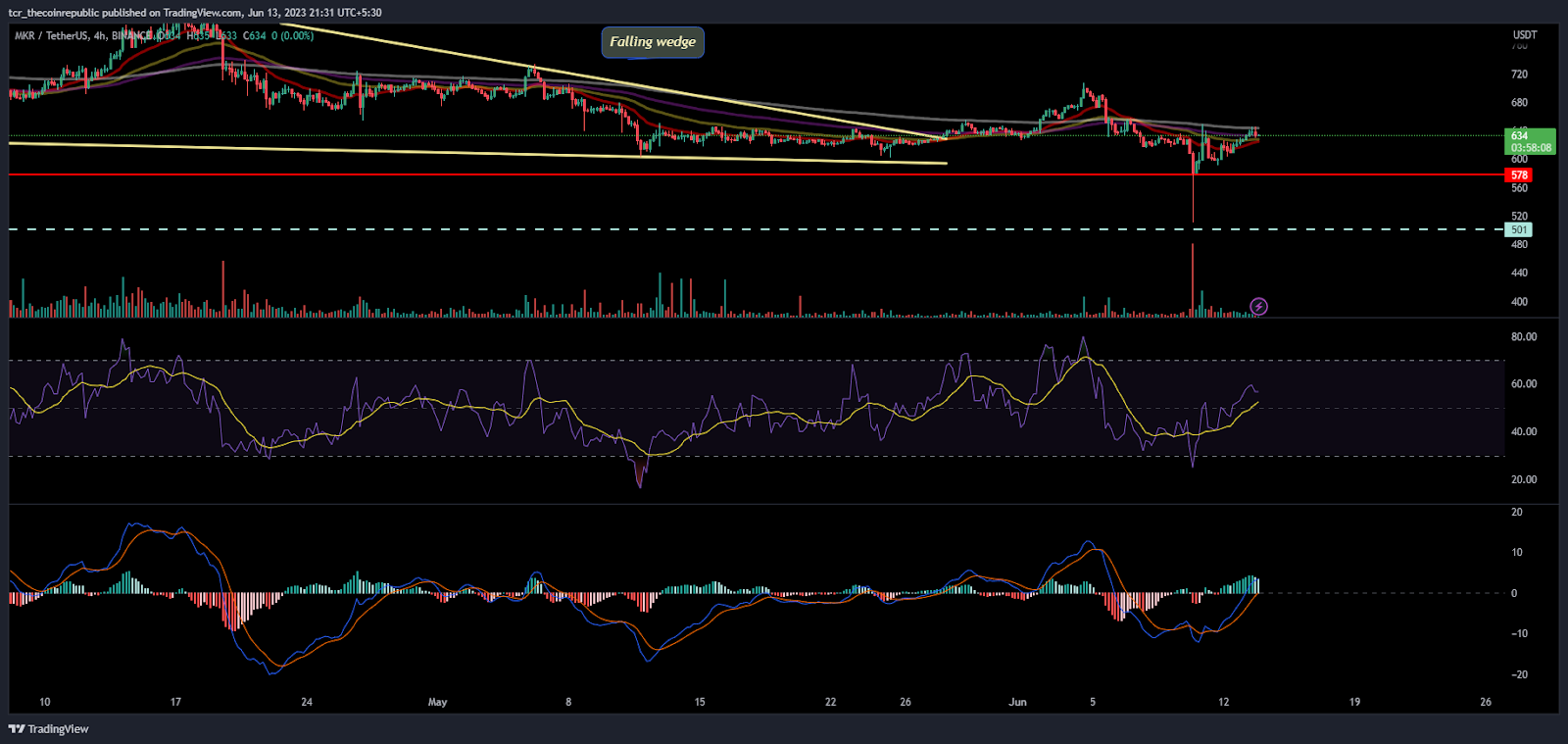This screenshot has height=744, width=1568.
Task: Click the 680 price axis label
Action: pos(1519,103)
